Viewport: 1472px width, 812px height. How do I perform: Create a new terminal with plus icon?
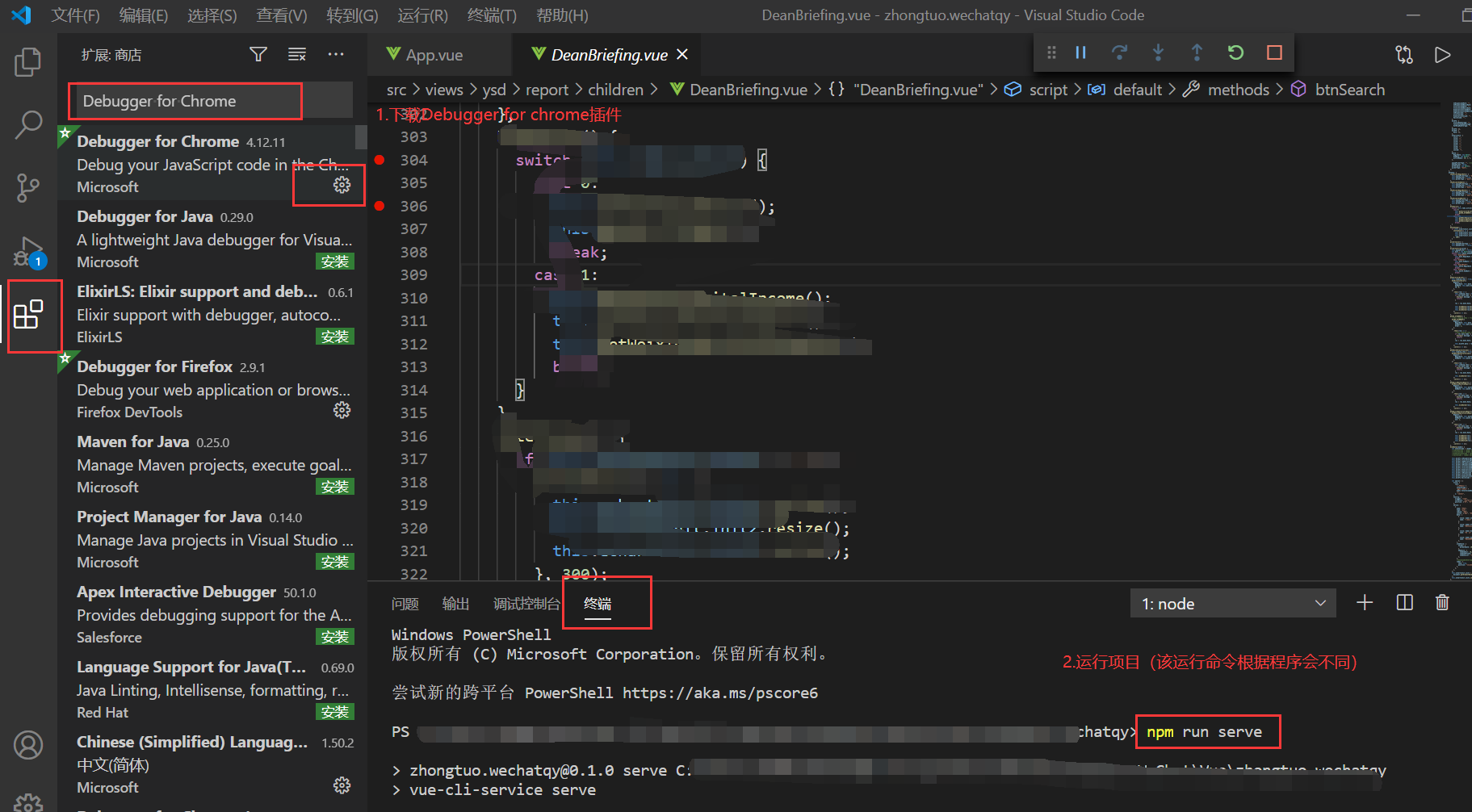[1365, 603]
